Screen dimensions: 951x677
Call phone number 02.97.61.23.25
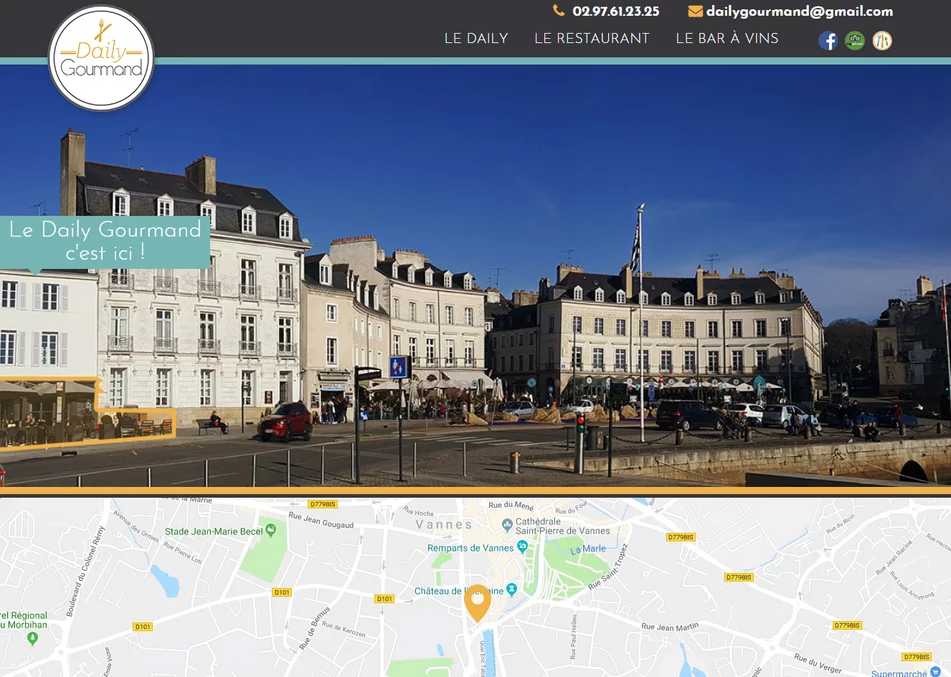point(615,12)
